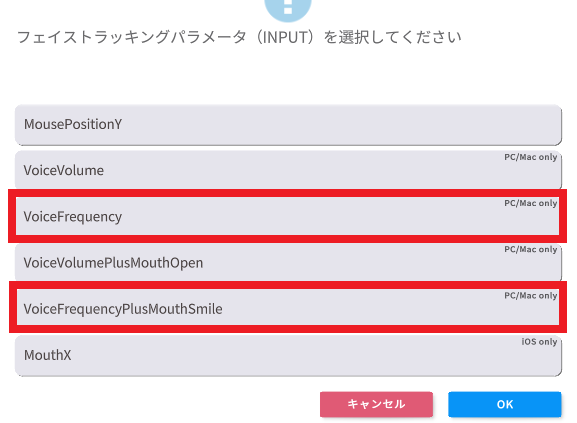Click the red キャンセル button
Viewport: 577px width, 423px height.
376,404
